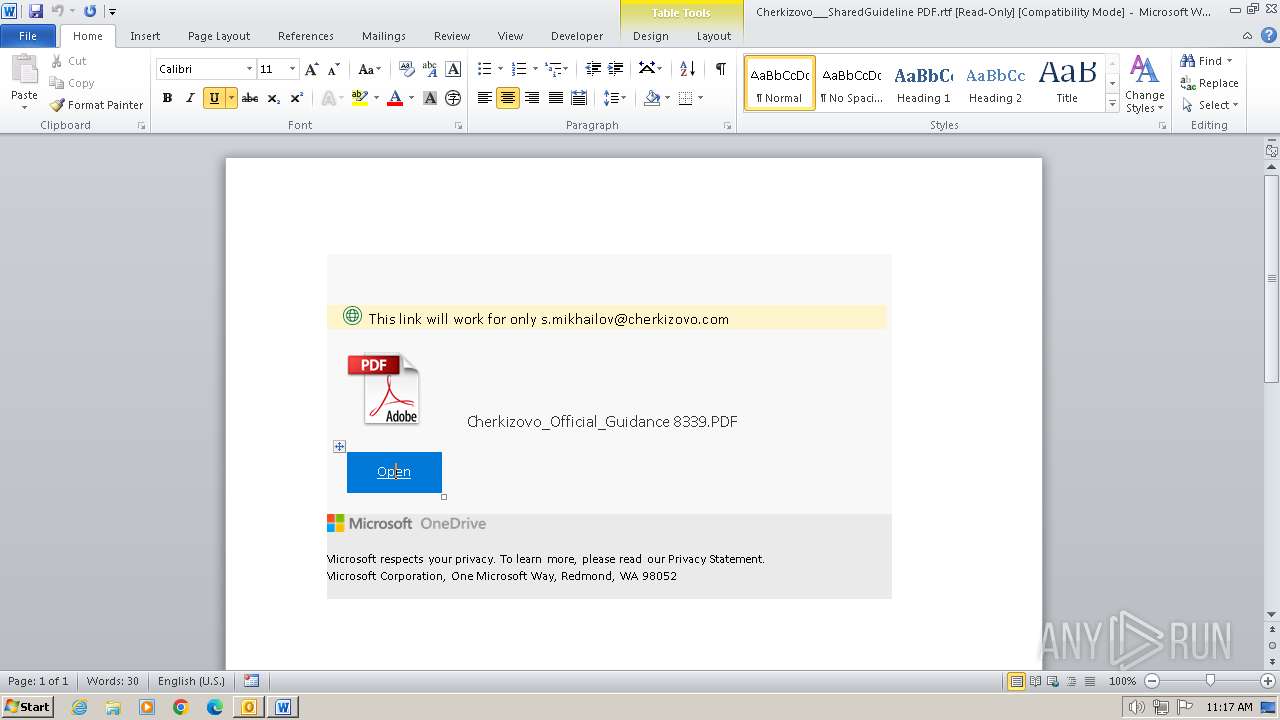Click Bullets list icon

tap(484, 69)
